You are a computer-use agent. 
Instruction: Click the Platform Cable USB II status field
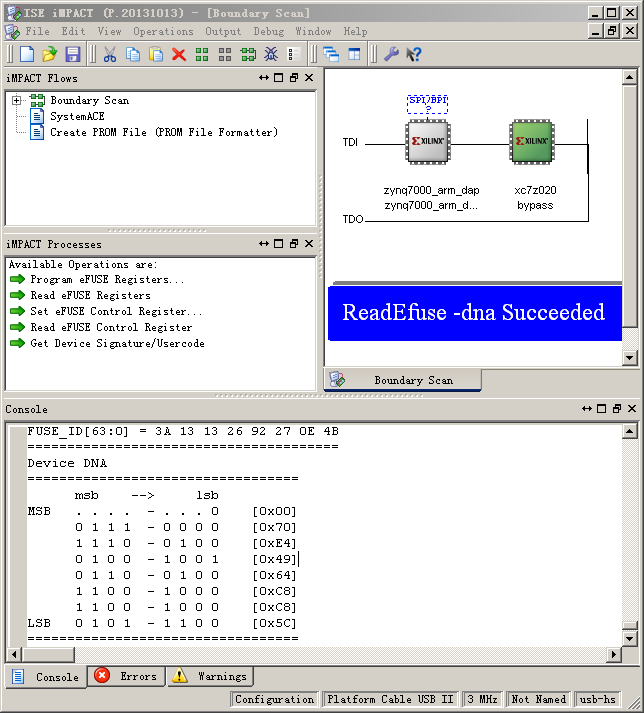tap(391, 699)
